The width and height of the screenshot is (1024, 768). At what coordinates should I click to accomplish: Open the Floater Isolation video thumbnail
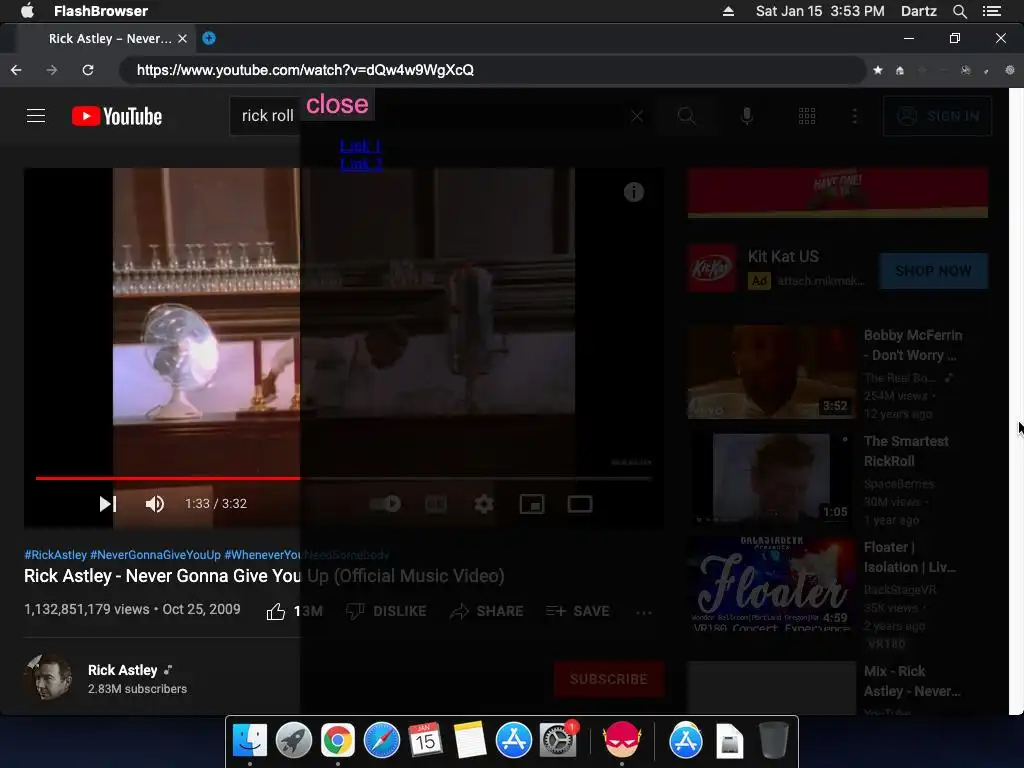click(x=771, y=584)
